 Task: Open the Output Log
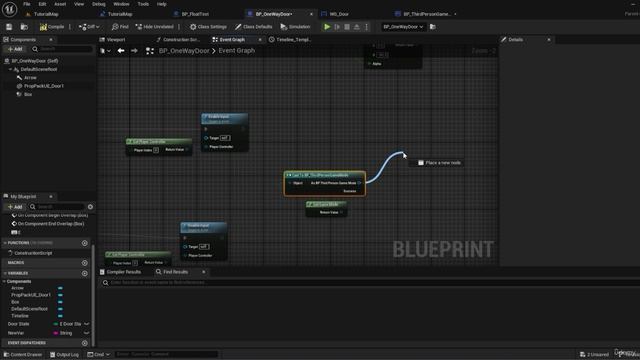(x=64, y=355)
